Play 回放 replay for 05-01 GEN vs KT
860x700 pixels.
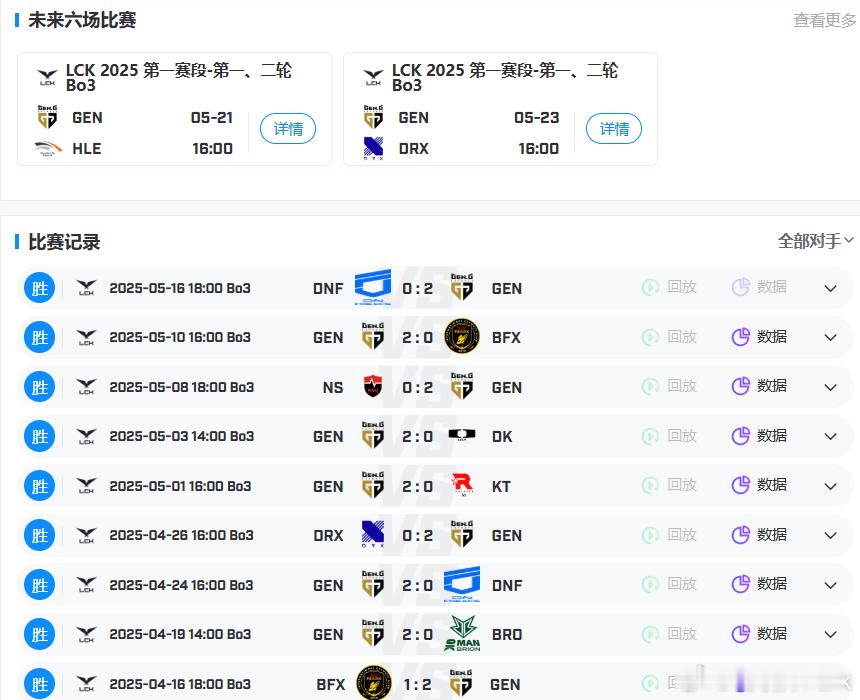coord(670,485)
